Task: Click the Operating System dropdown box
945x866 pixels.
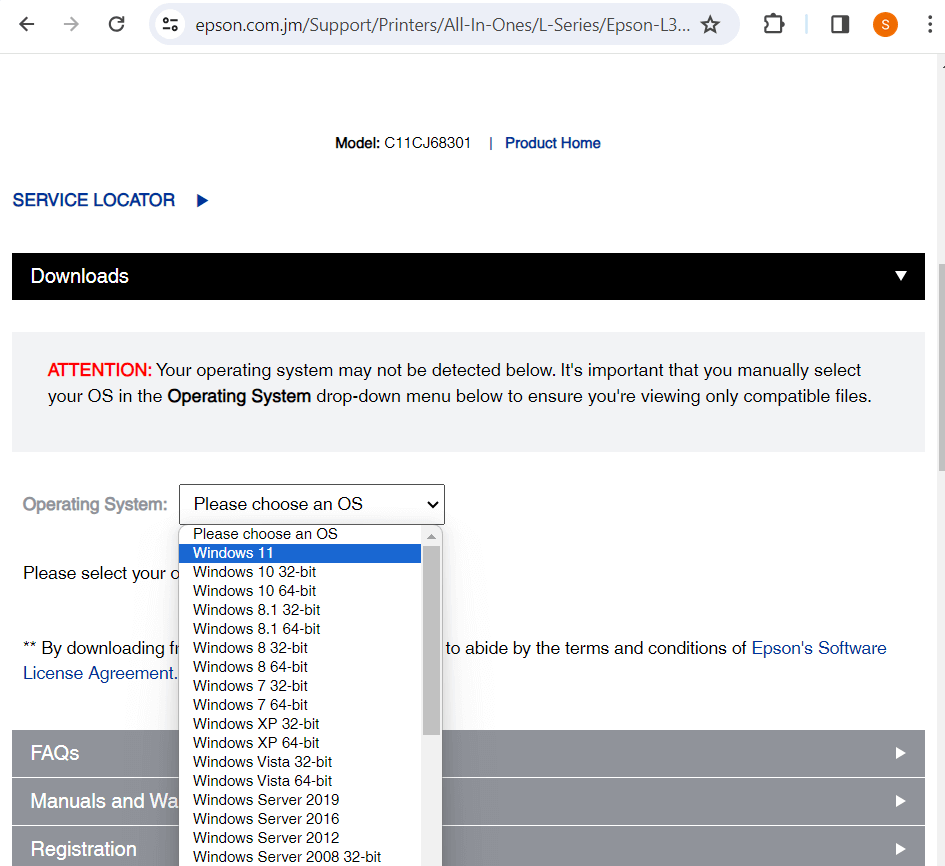Action: pyautogui.click(x=312, y=505)
